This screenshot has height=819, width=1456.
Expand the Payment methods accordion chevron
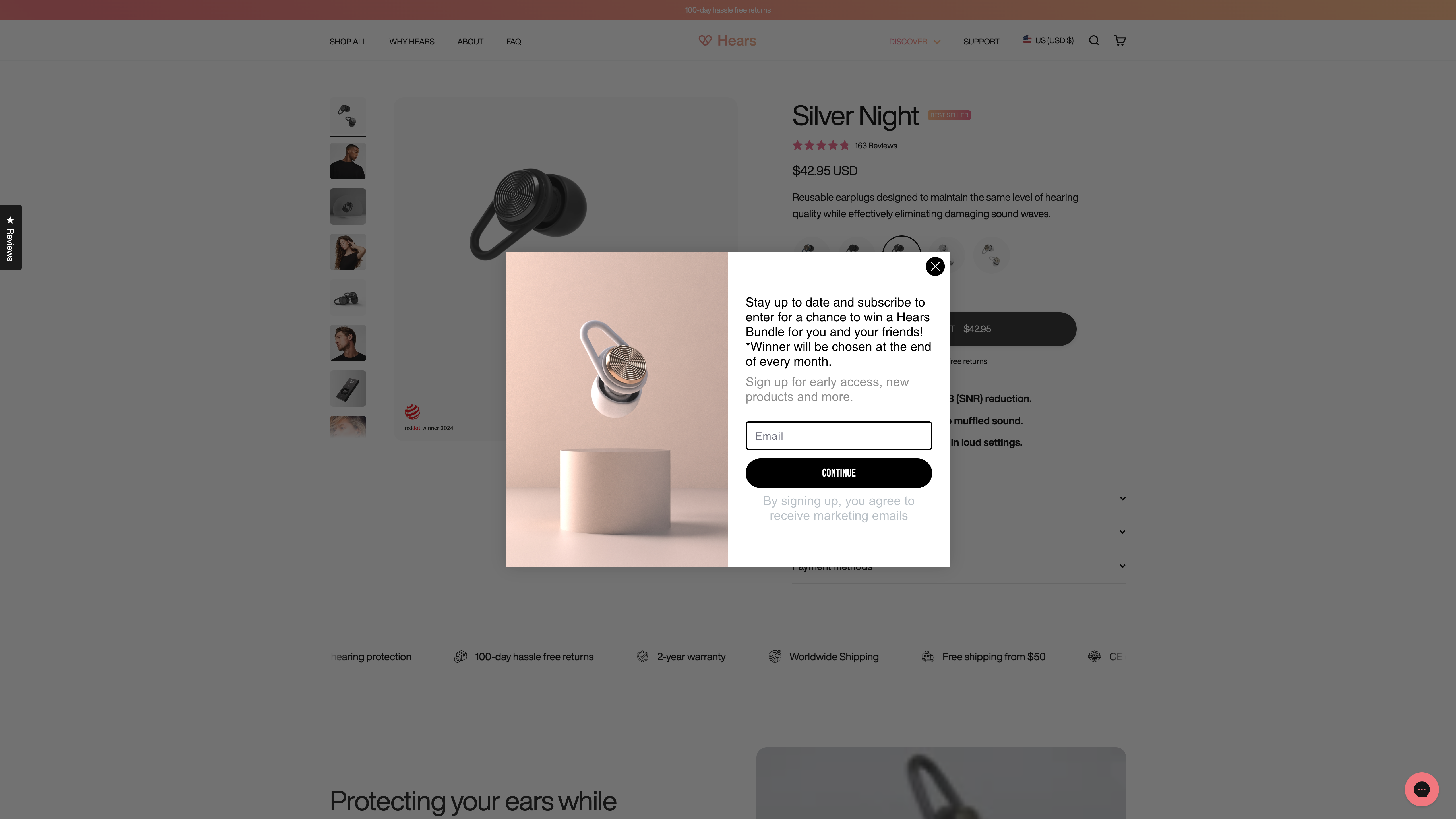tap(1122, 566)
